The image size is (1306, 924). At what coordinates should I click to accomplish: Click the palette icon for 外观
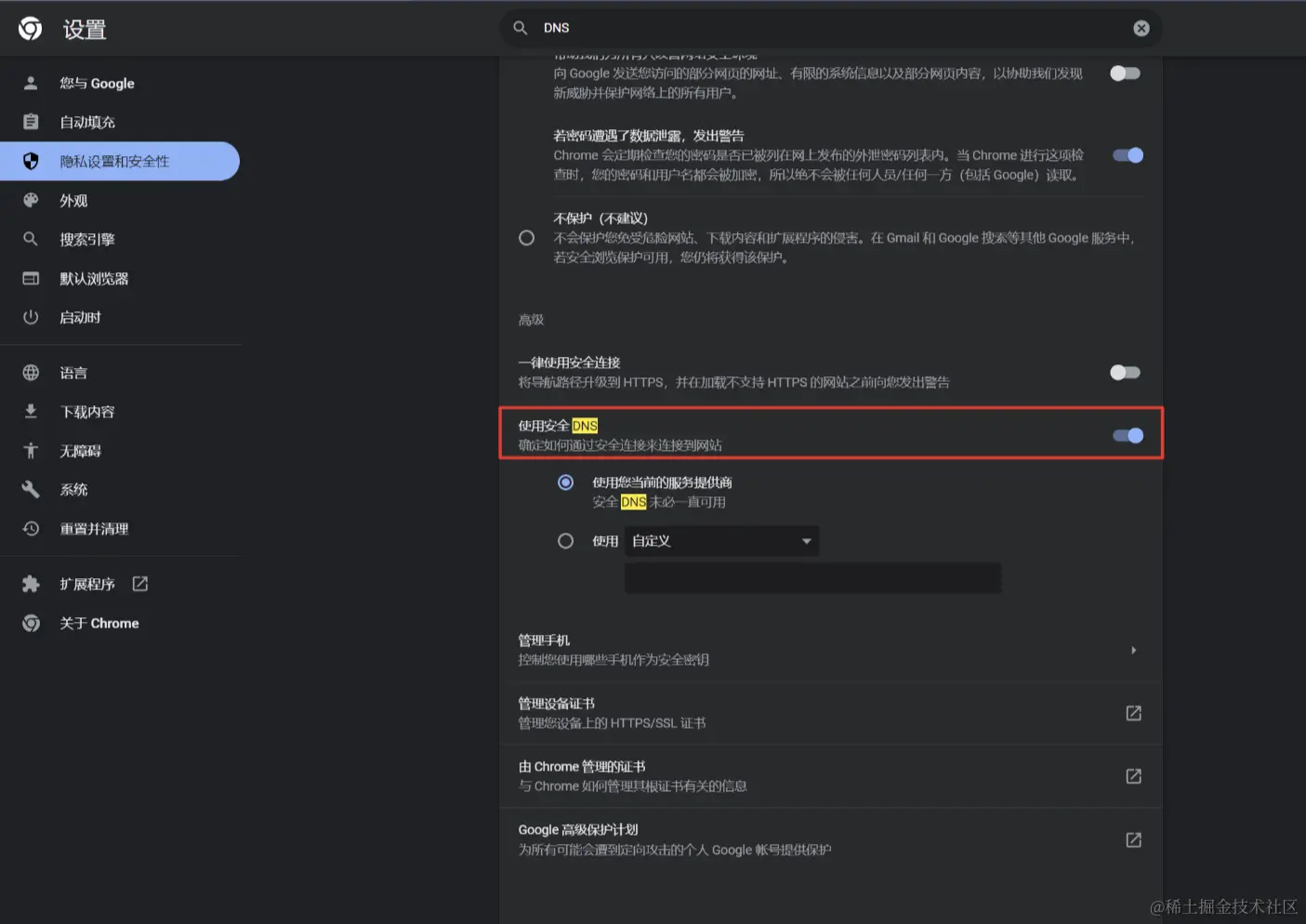pos(31,200)
